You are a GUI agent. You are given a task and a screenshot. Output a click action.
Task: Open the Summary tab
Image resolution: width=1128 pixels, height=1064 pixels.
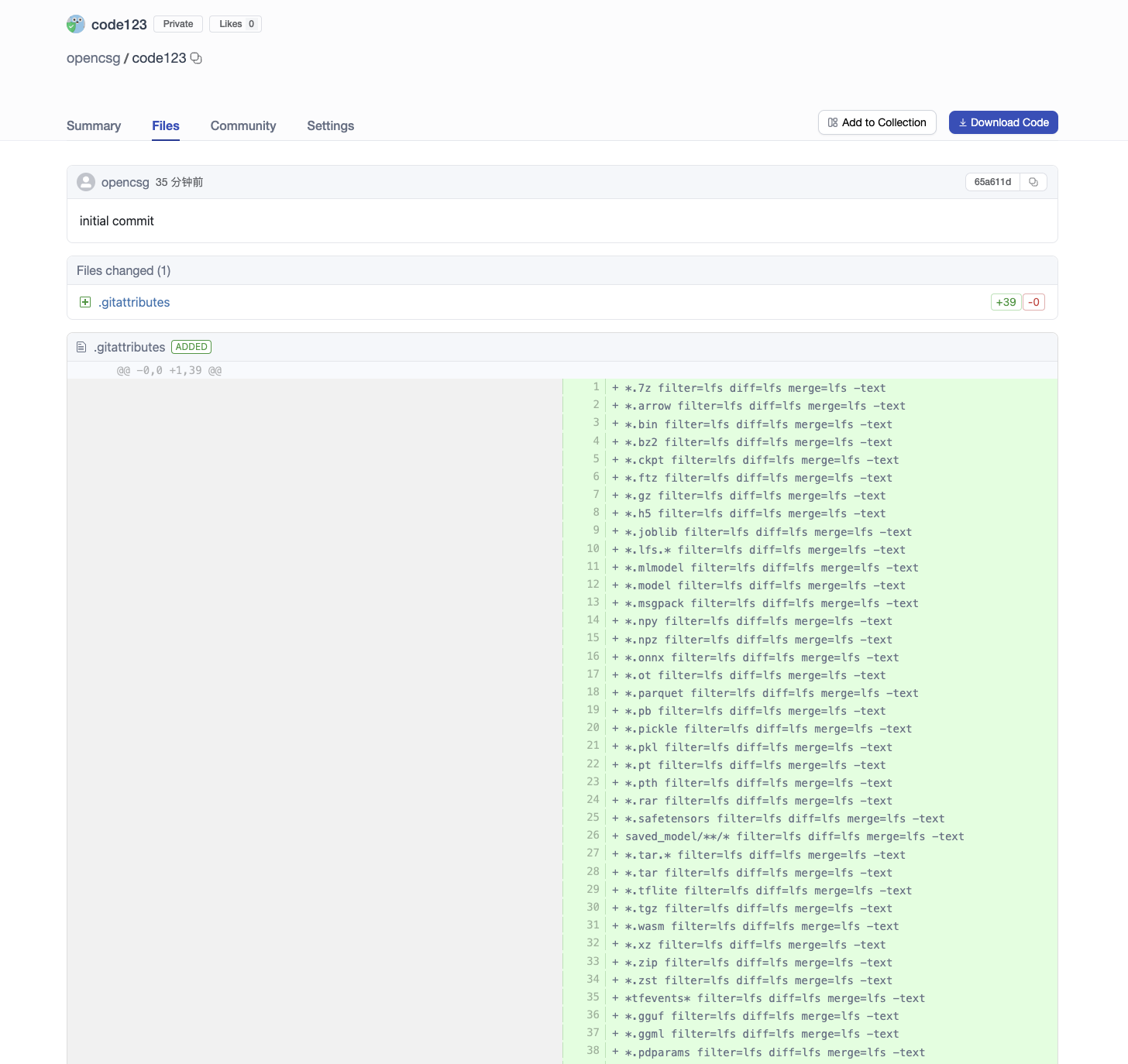click(94, 125)
